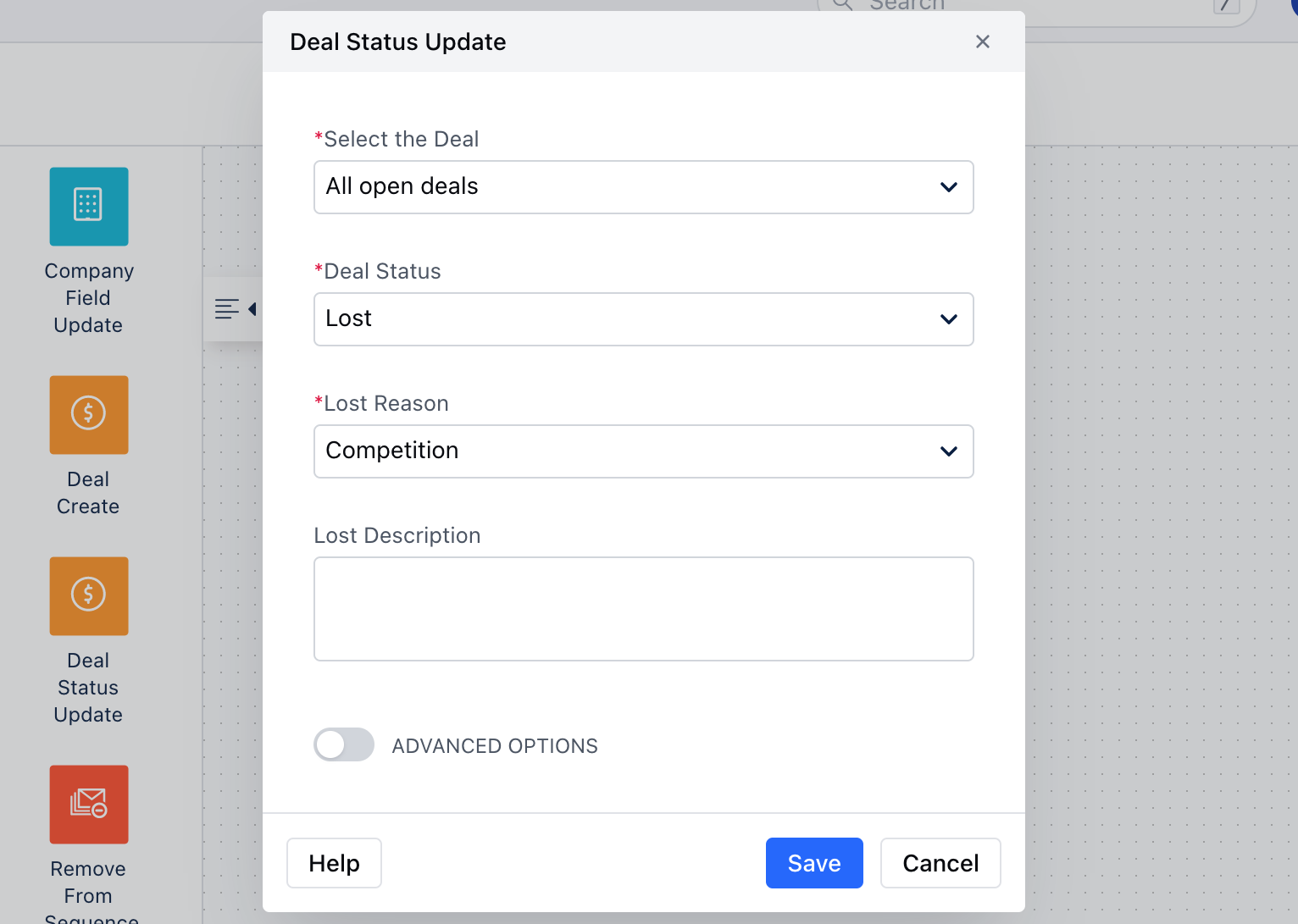The image size is (1298, 924).
Task: Click the search magnifier icon
Action: tap(841, 4)
